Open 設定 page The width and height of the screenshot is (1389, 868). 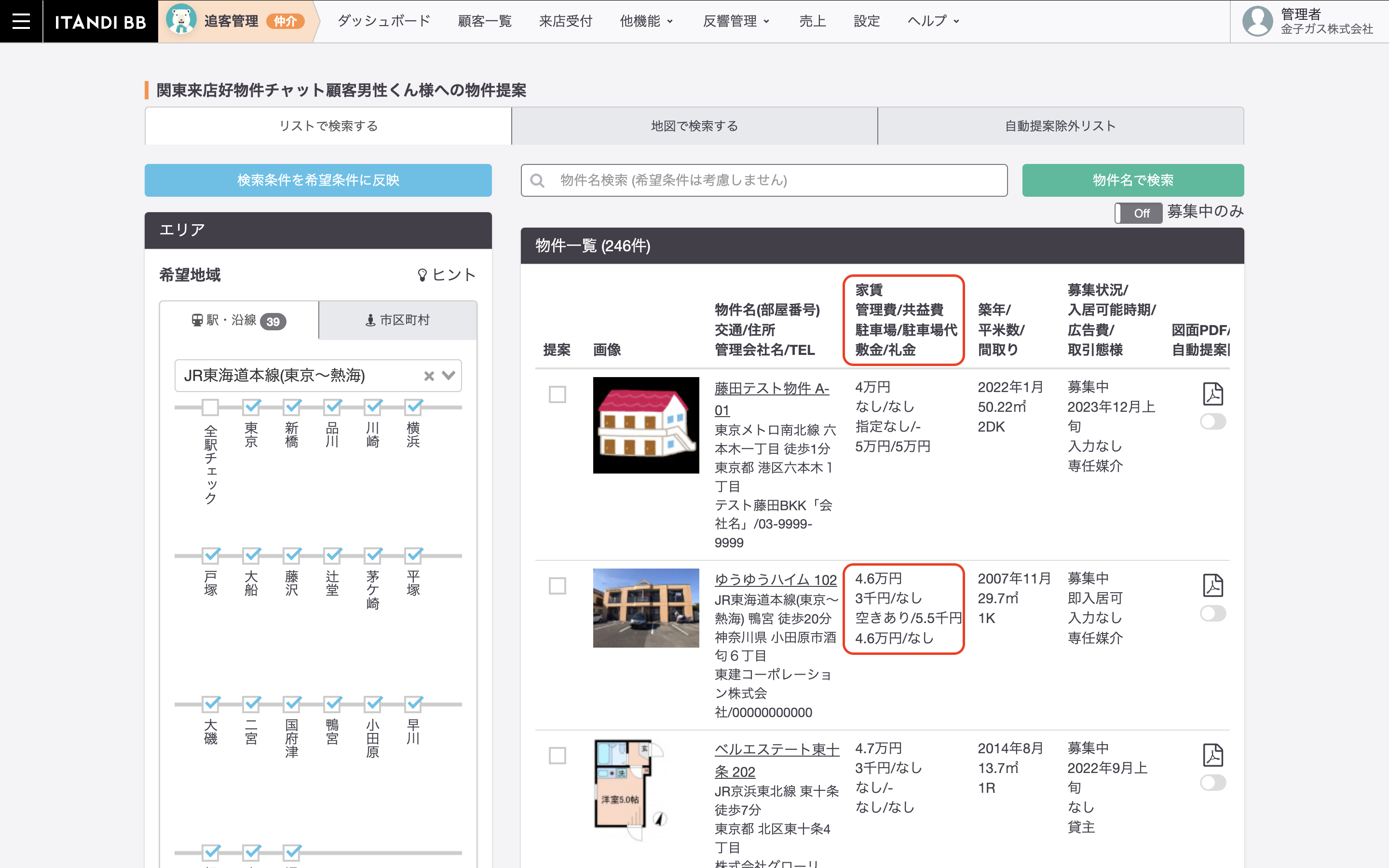tap(866, 21)
